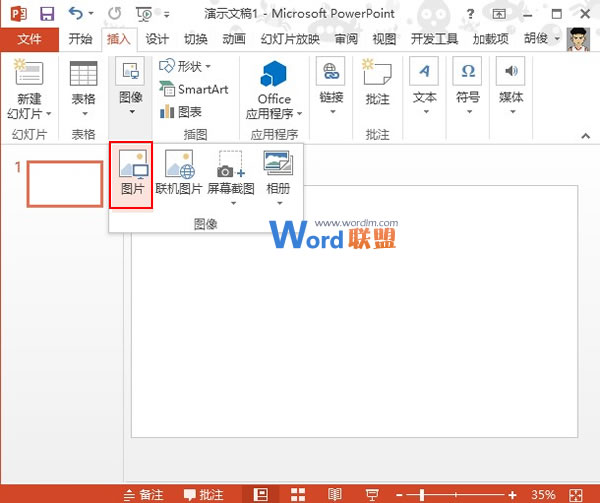The width and height of the screenshot is (600, 503).
Task: Click the Redo/Repeat icon
Action: pyautogui.click(x=114, y=14)
